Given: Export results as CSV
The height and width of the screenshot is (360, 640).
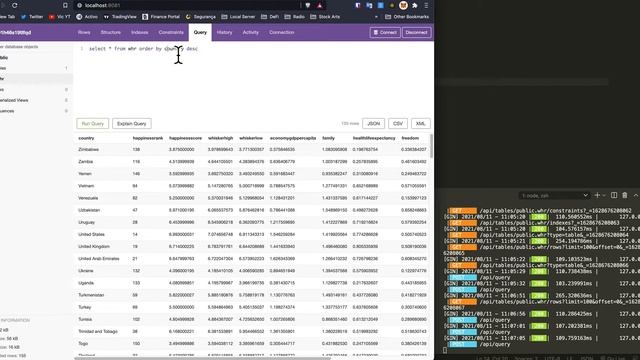Looking at the screenshot, I should pyautogui.click(x=398, y=124).
